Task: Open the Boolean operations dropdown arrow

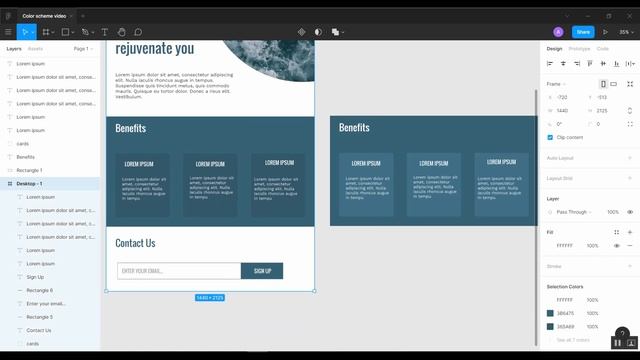Action: coord(343,32)
